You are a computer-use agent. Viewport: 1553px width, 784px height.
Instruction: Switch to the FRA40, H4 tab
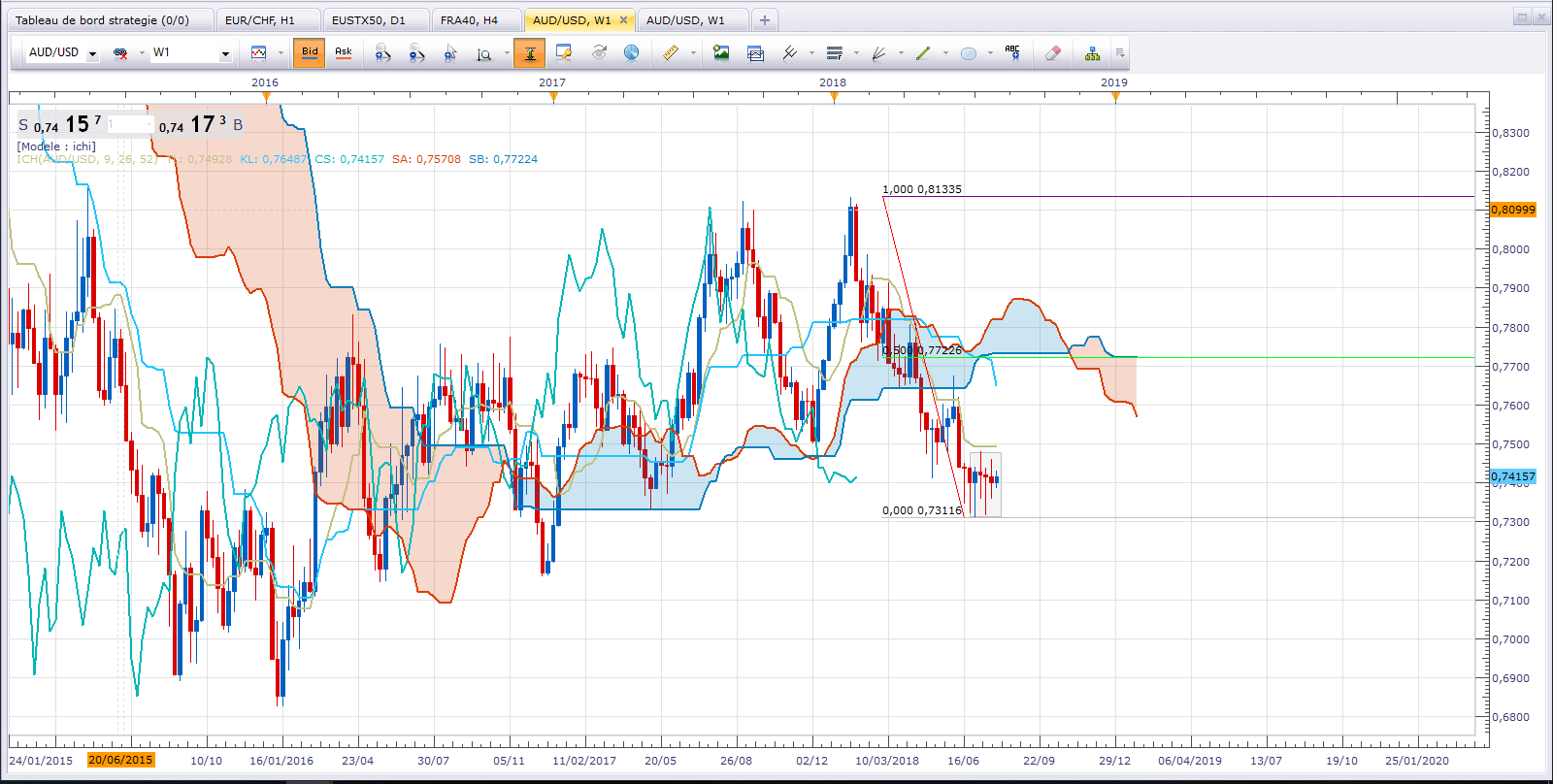tap(477, 20)
